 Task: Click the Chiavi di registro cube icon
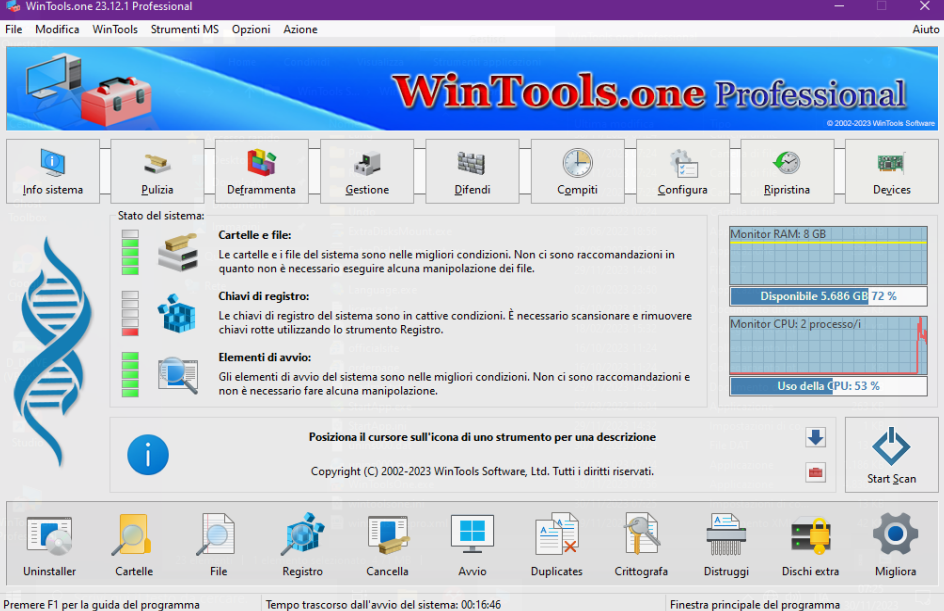(177, 313)
